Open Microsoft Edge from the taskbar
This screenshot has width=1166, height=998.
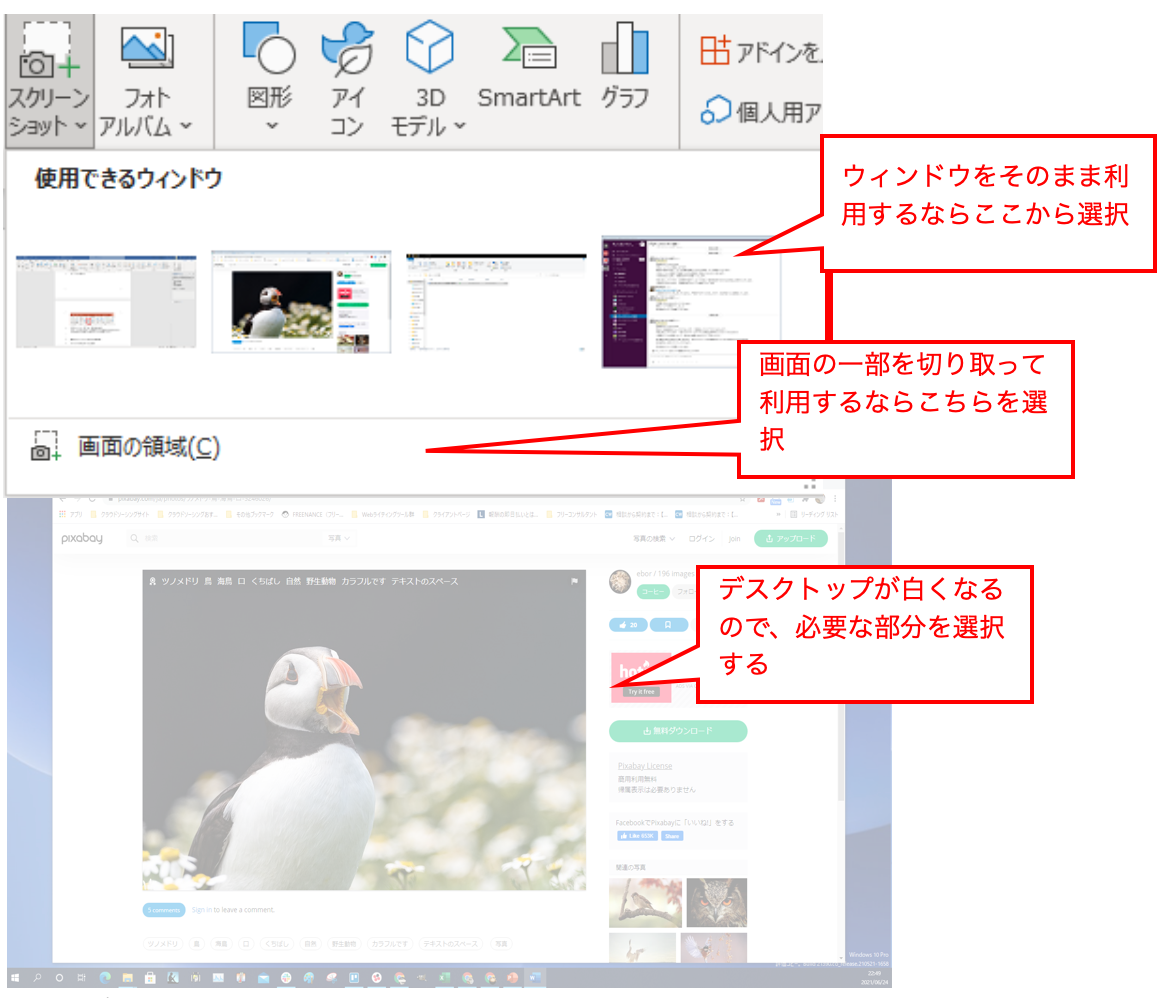[105, 977]
